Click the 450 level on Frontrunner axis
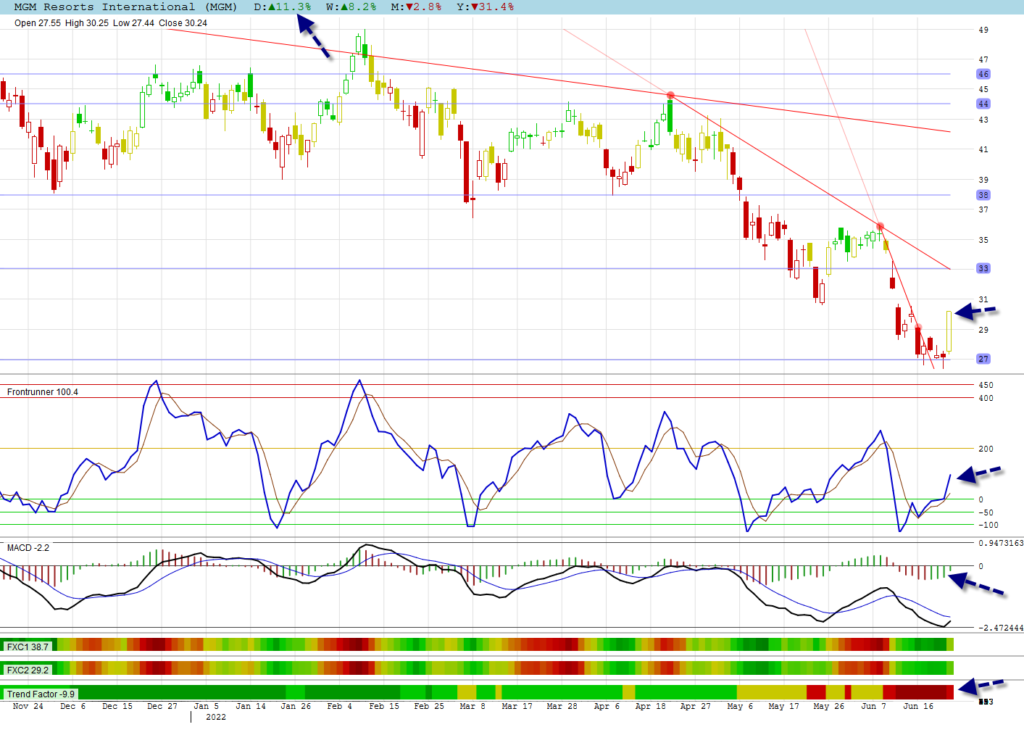The image size is (1024, 735). (985, 385)
